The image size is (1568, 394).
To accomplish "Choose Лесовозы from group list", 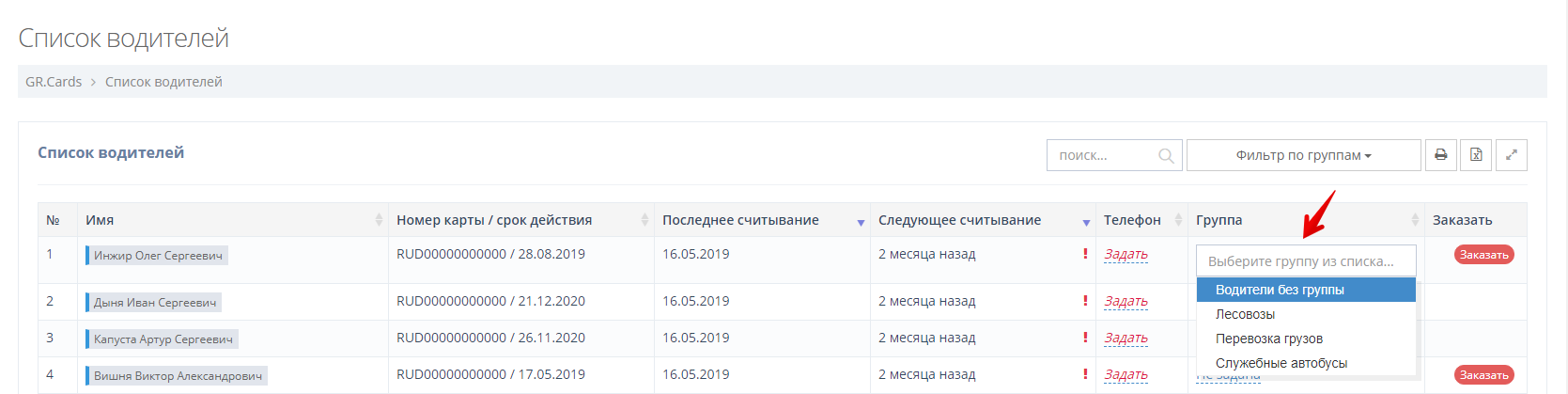I will click(x=1245, y=314).
